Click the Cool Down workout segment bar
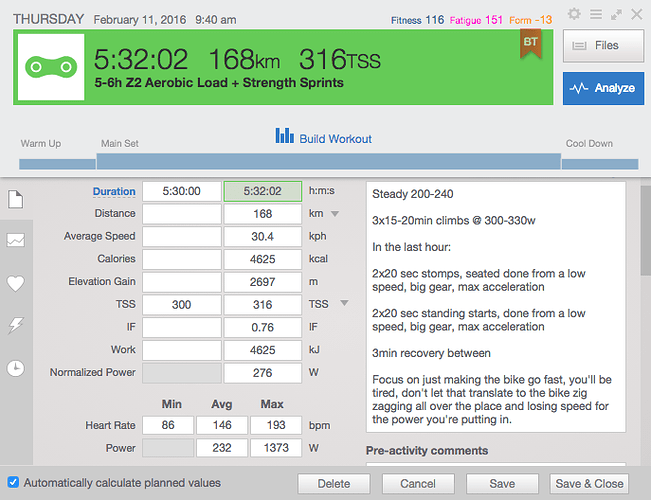 click(600, 164)
